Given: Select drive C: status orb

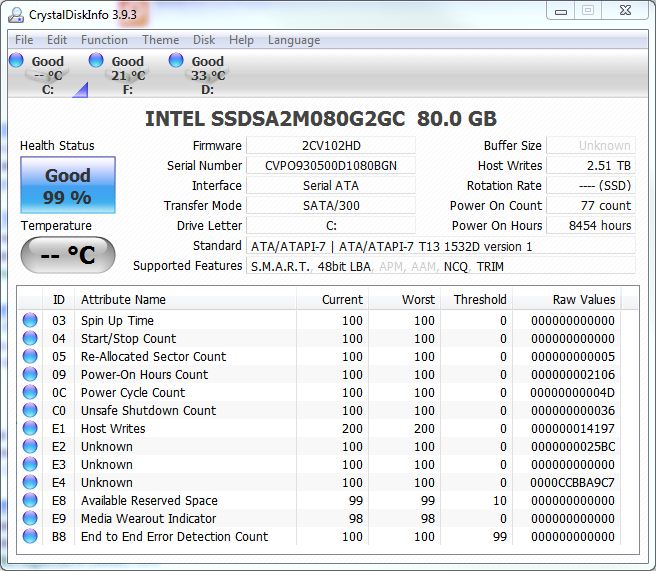Looking at the screenshot, I should (x=16, y=60).
